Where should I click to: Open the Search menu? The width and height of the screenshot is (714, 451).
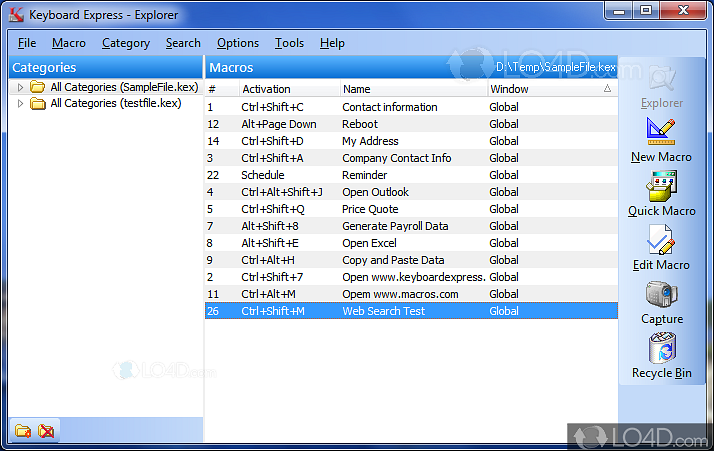[183, 43]
